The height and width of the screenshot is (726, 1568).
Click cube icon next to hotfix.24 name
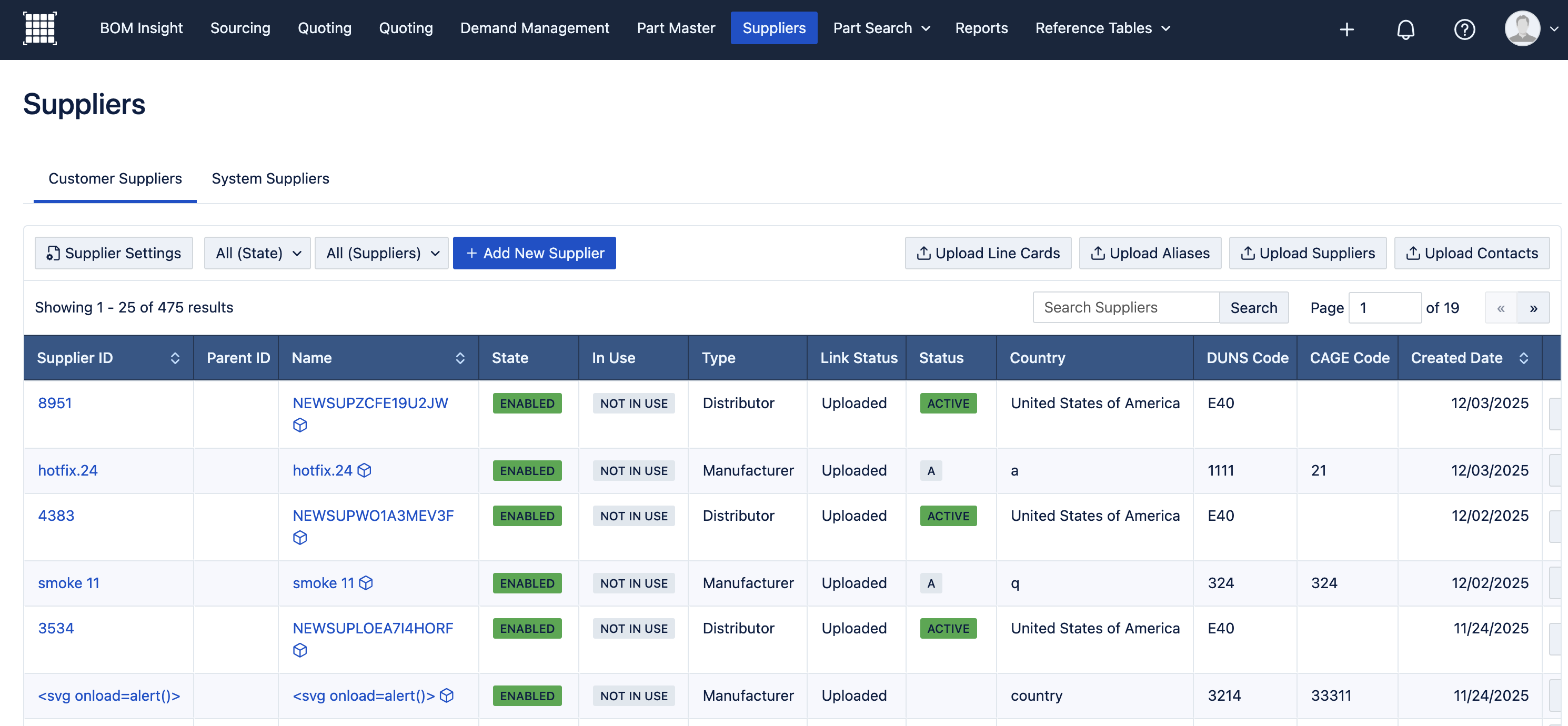click(x=364, y=470)
